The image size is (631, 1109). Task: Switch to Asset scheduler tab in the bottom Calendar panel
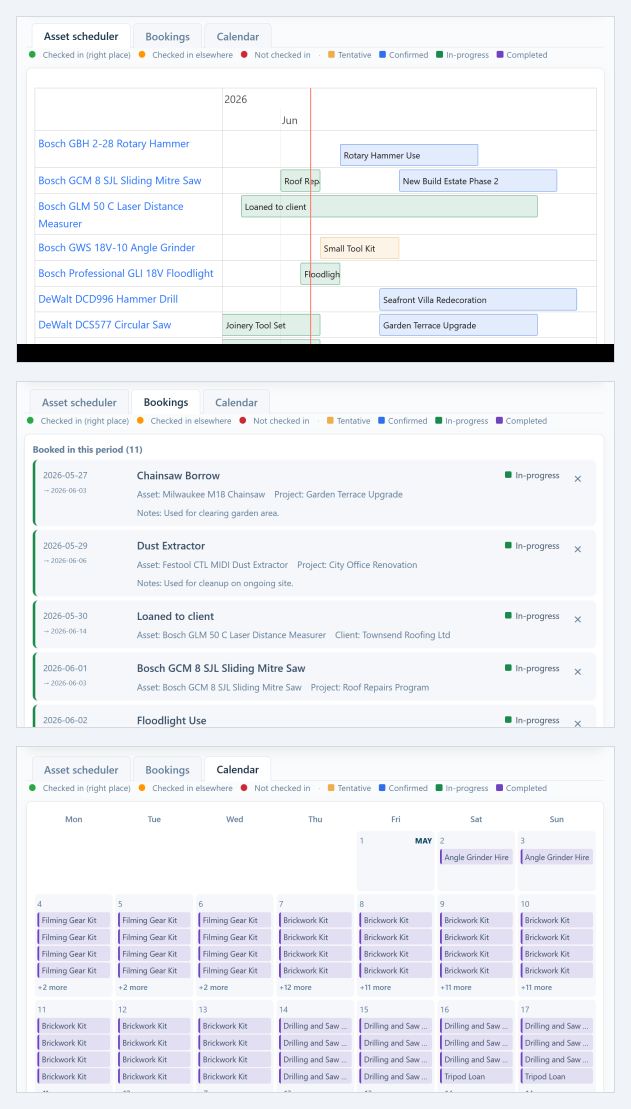[x=81, y=769]
